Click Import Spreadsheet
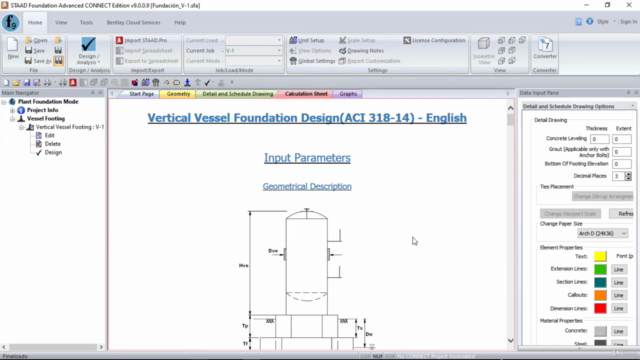Screen dimensions: 640x360 (144, 51)
